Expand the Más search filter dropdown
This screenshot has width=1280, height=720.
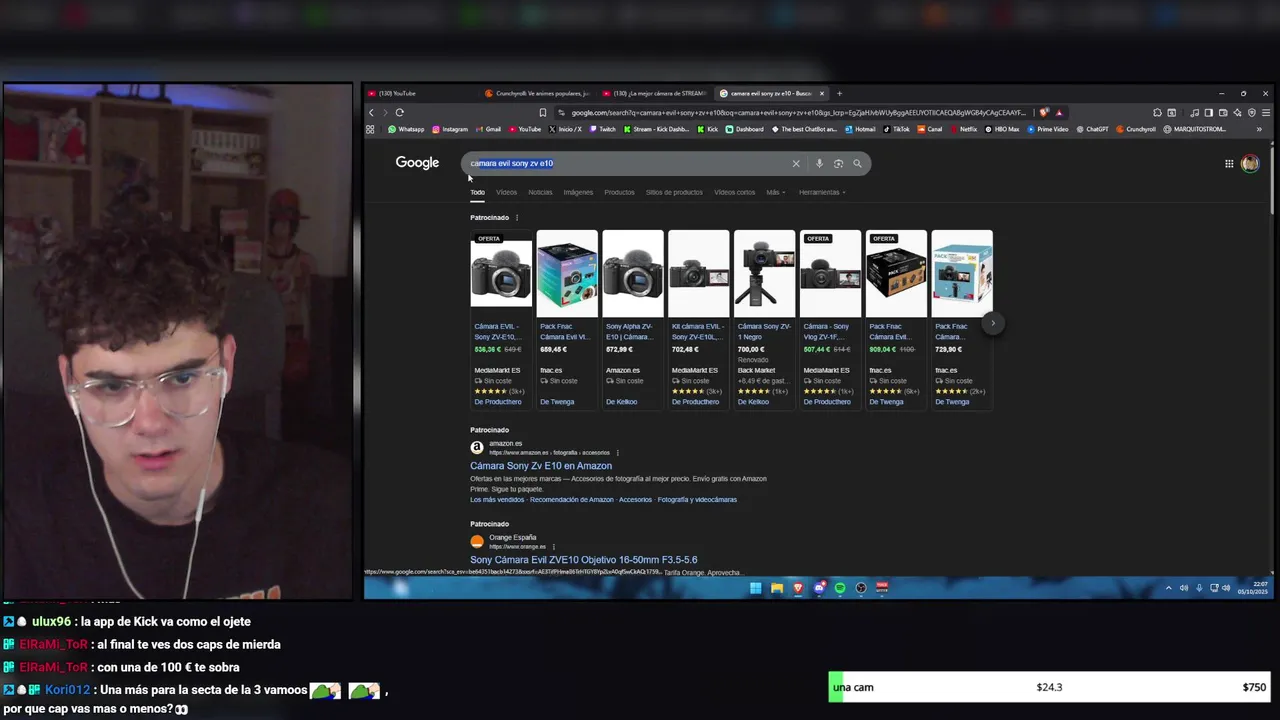[x=776, y=192]
